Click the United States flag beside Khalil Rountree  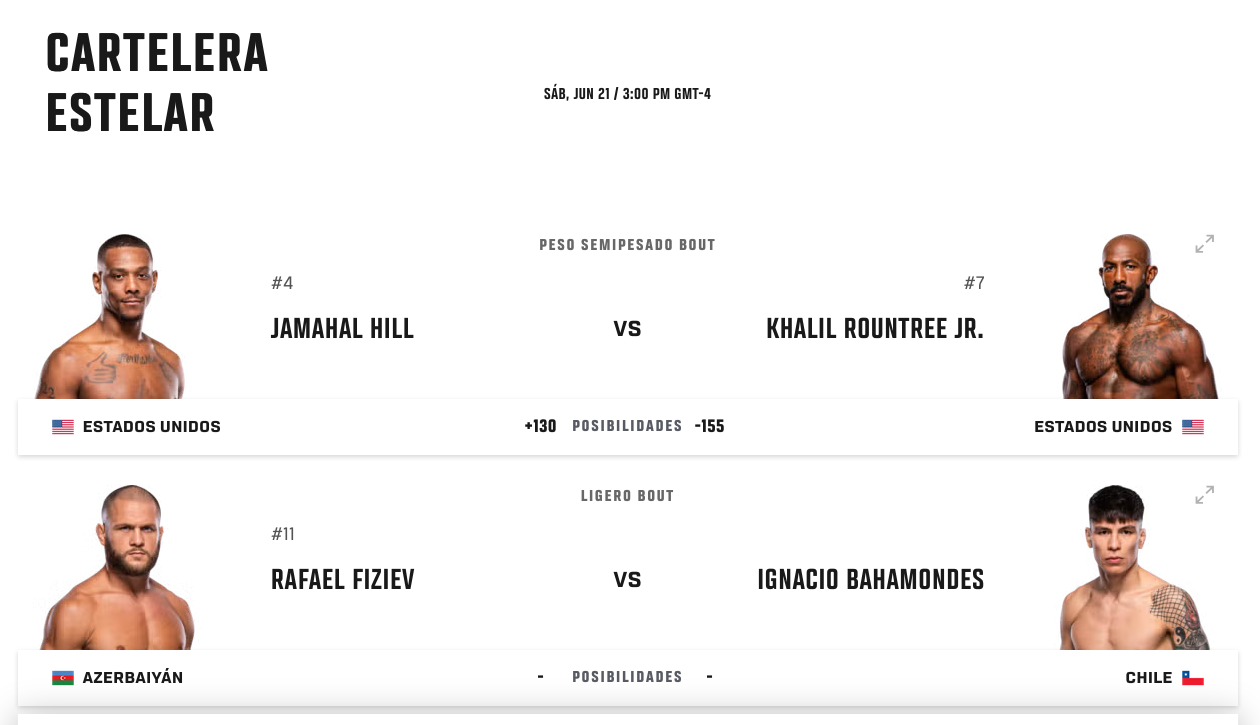point(1193,427)
